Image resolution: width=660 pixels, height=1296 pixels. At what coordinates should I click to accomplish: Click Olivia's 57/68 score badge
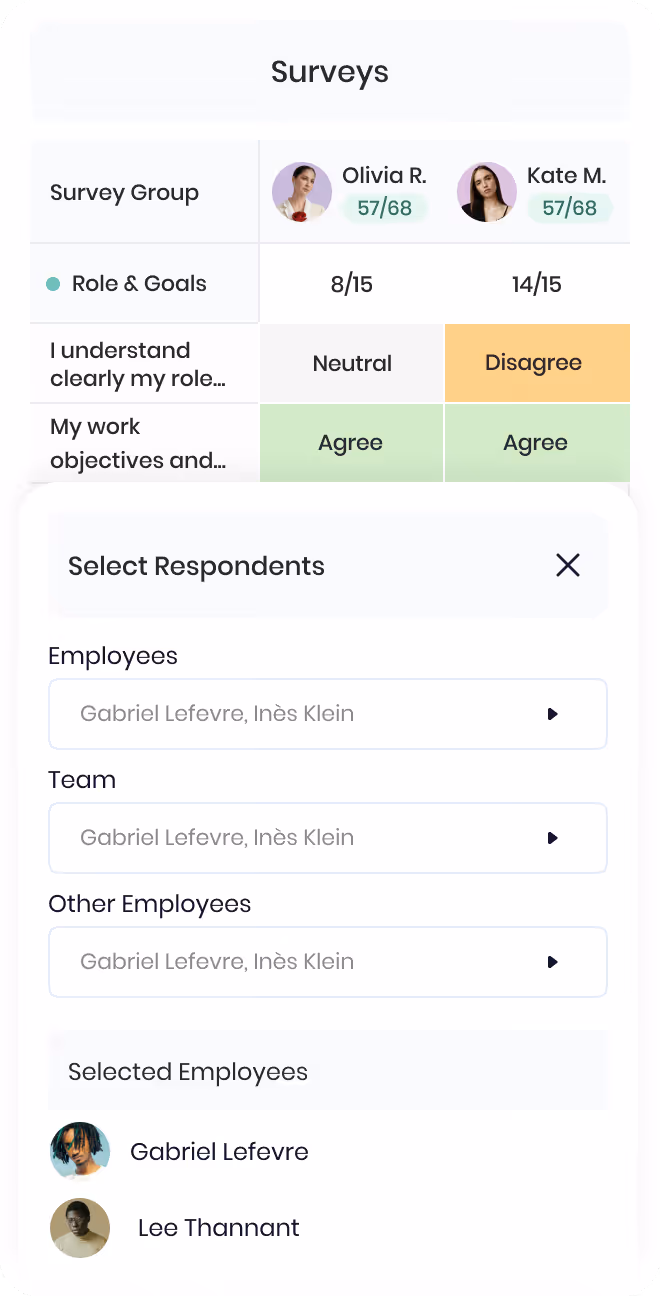click(385, 208)
